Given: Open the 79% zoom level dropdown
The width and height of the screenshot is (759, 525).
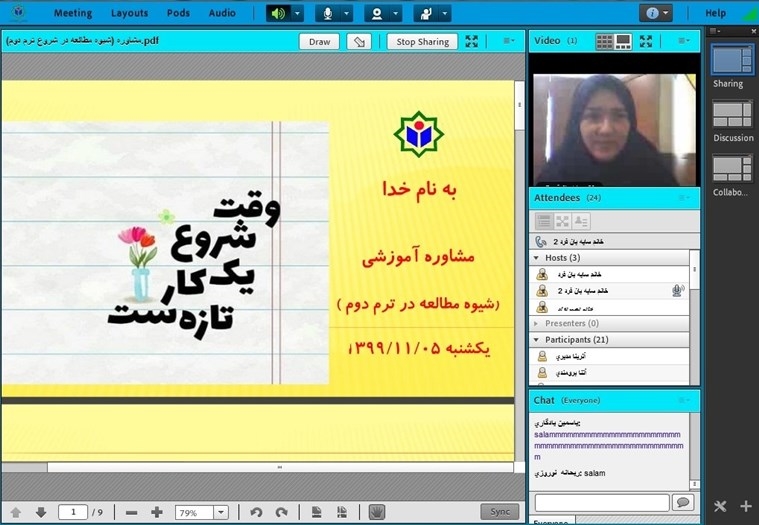Looking at the screenshot, I should coord(221,512).
